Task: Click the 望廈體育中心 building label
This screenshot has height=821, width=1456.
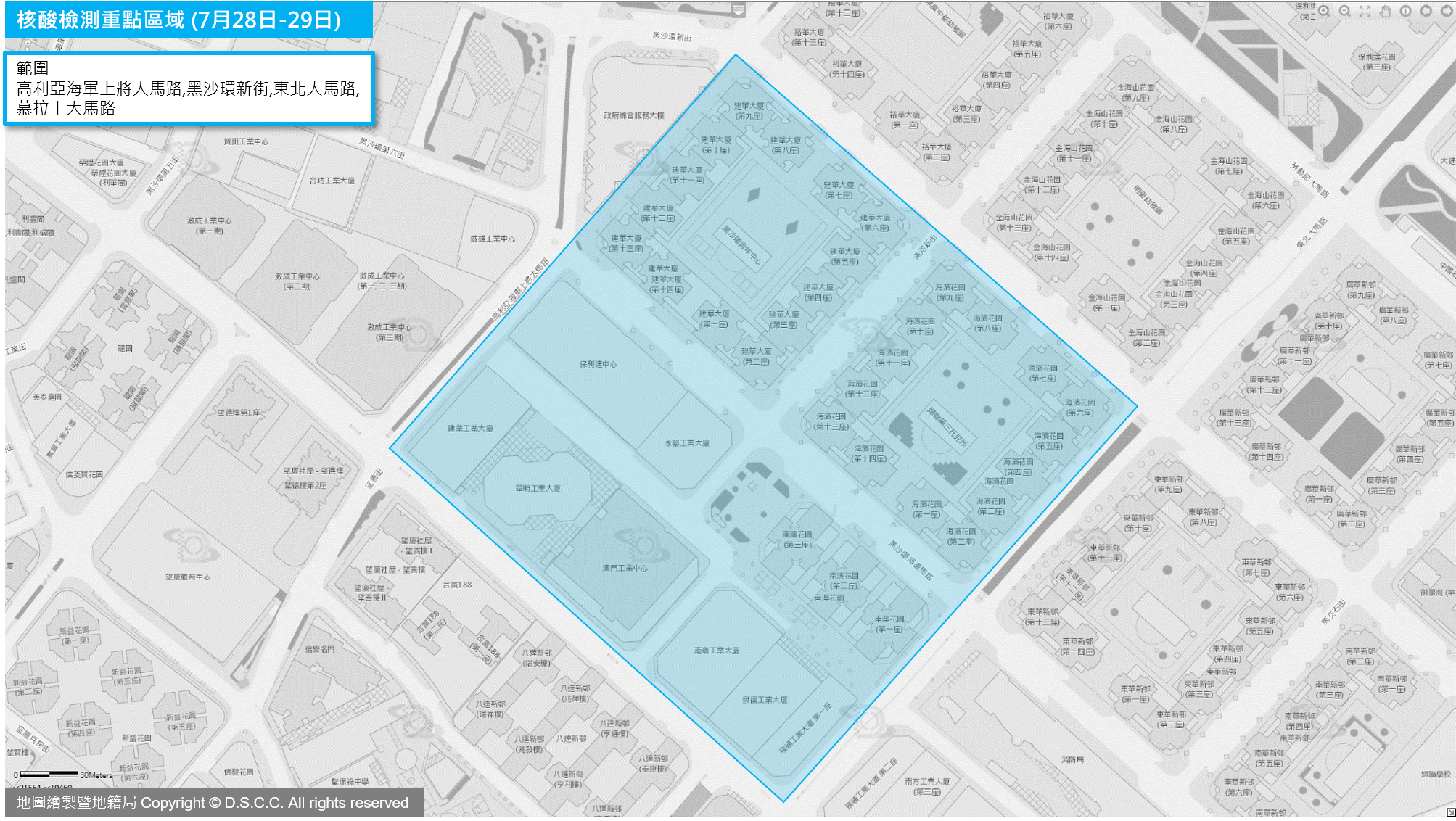Action: [188, 577]
